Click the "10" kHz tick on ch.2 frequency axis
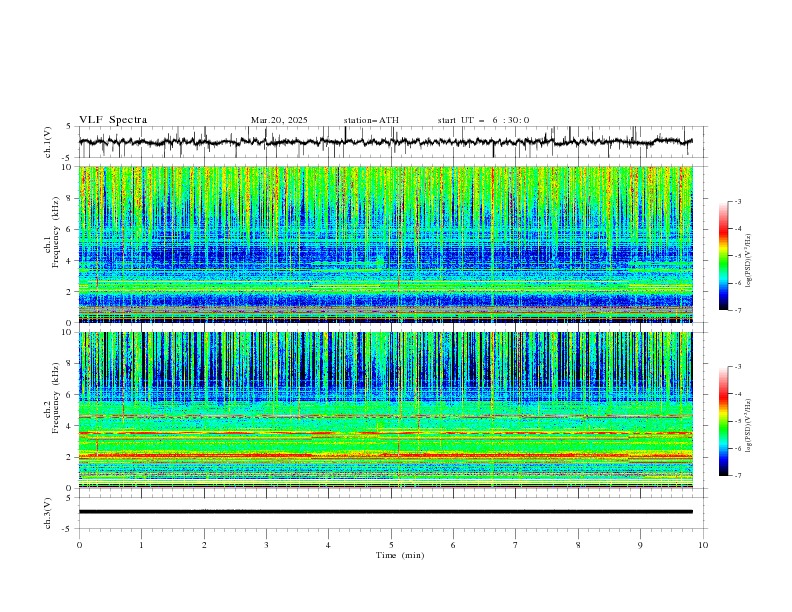 68,332
